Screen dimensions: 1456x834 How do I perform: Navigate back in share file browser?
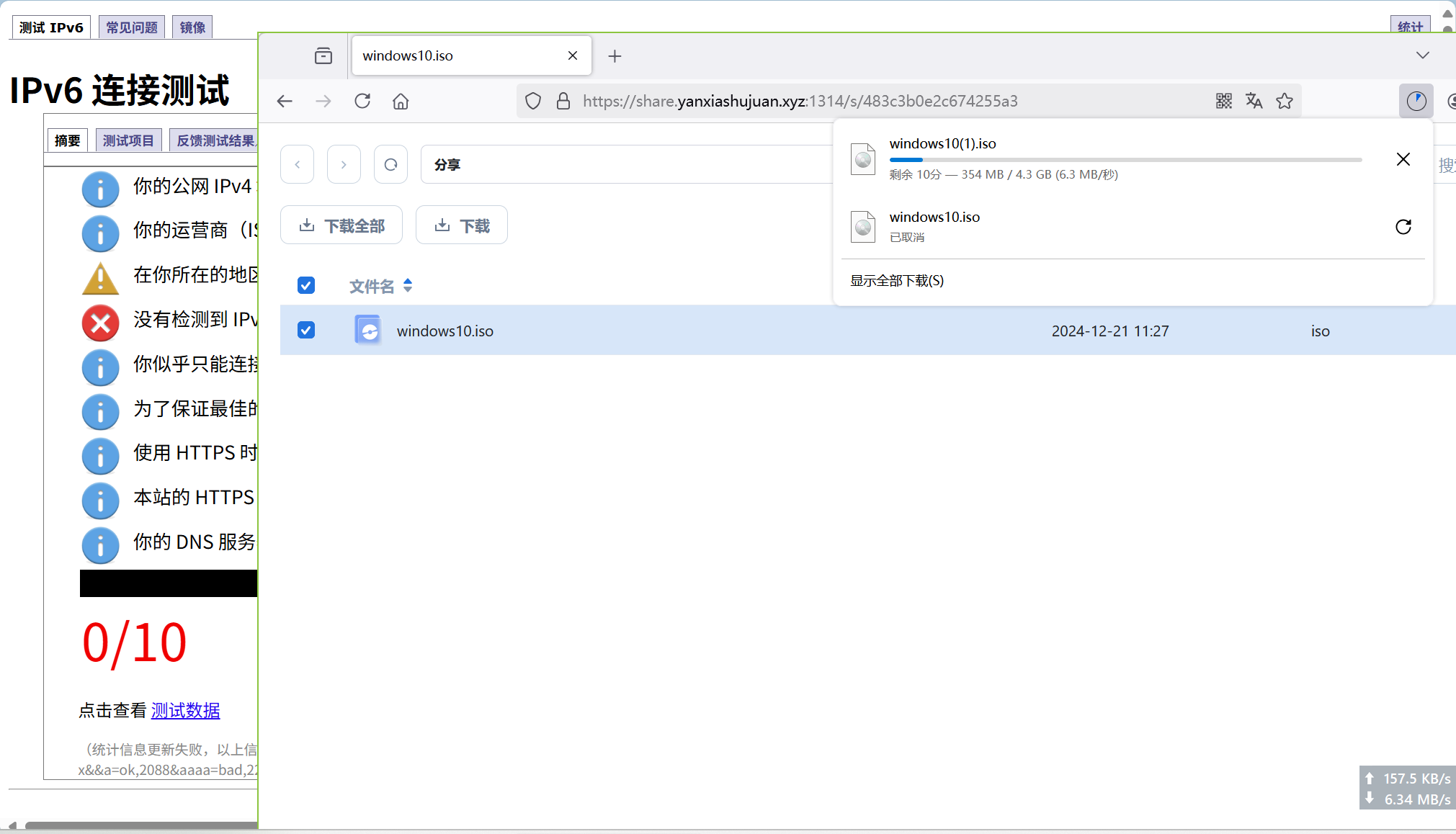[298, 164]
